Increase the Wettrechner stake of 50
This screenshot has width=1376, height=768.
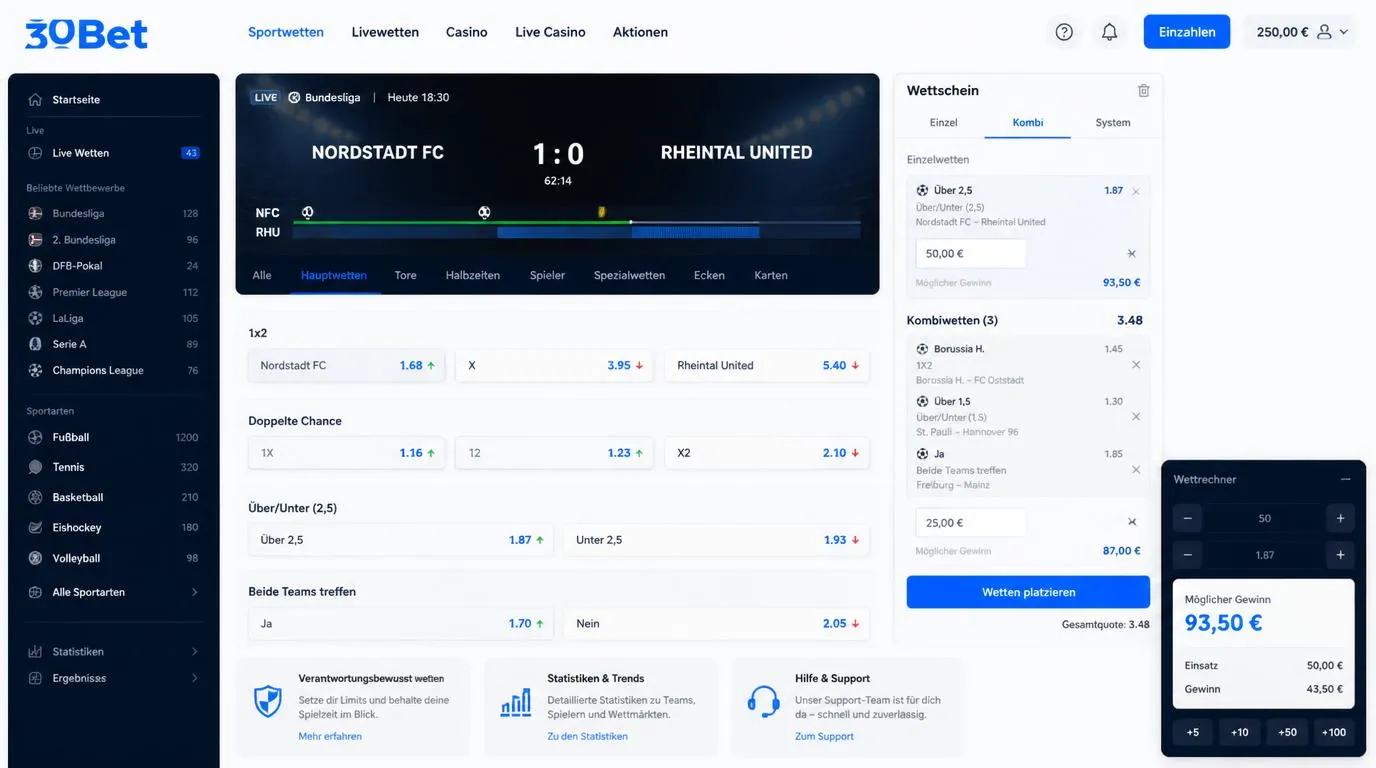point(1340,519)
